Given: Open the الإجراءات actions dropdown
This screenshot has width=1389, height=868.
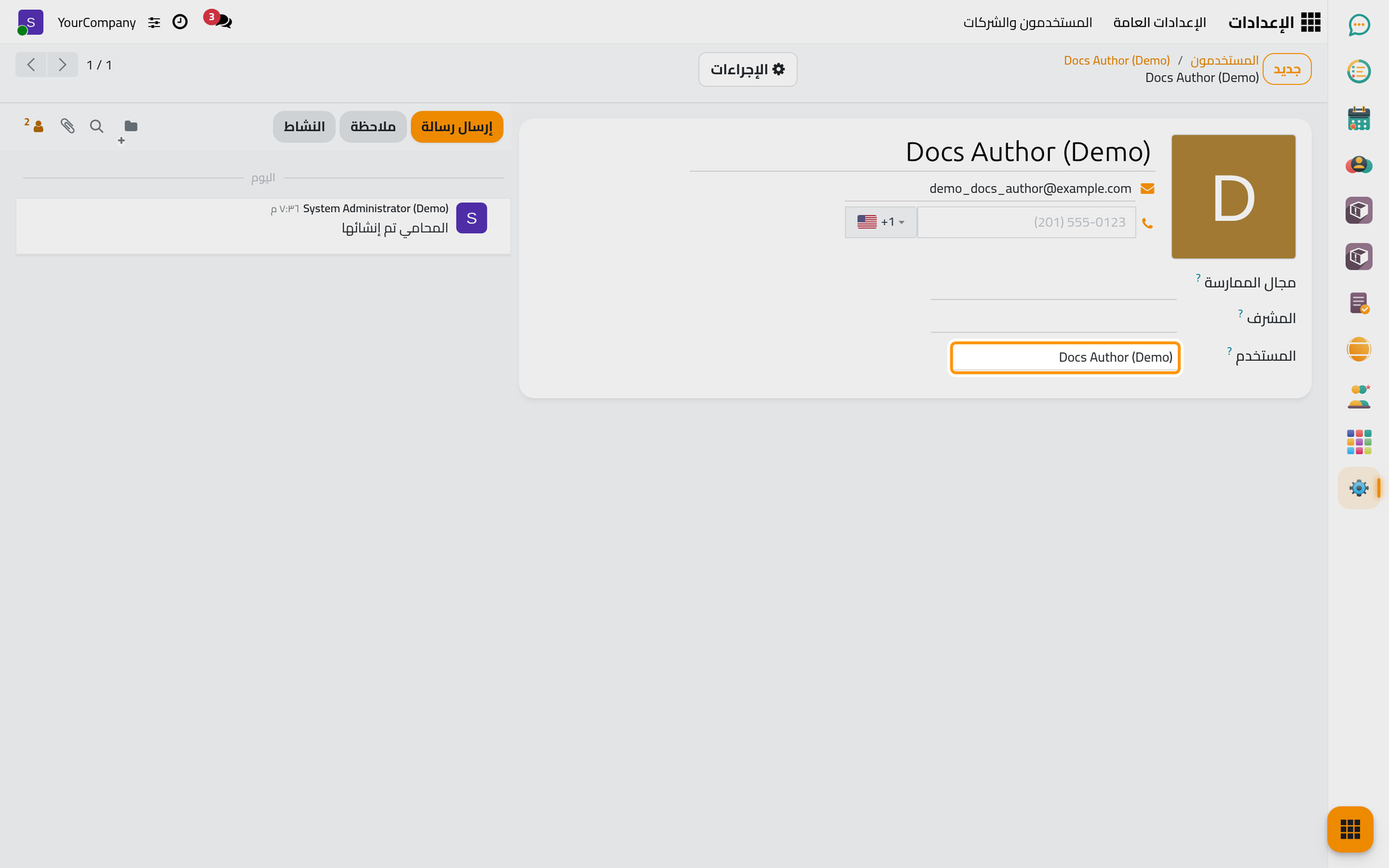Looking at the screenshot, I should pos(747,69).
